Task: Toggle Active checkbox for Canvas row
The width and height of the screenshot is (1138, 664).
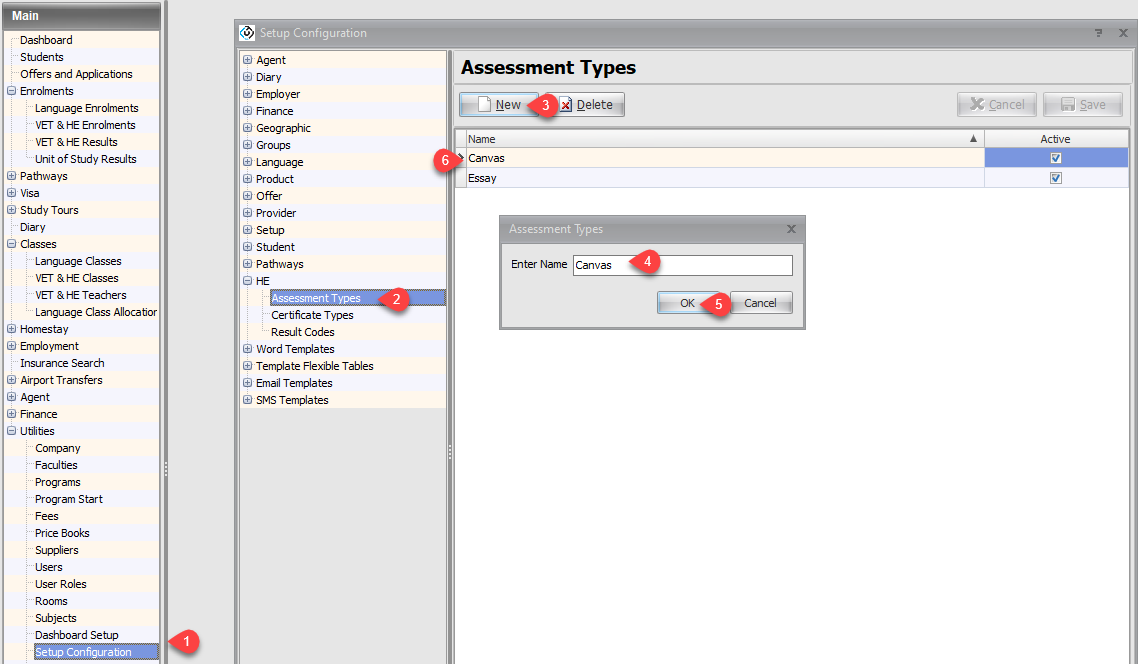Action: point(1055,158)
